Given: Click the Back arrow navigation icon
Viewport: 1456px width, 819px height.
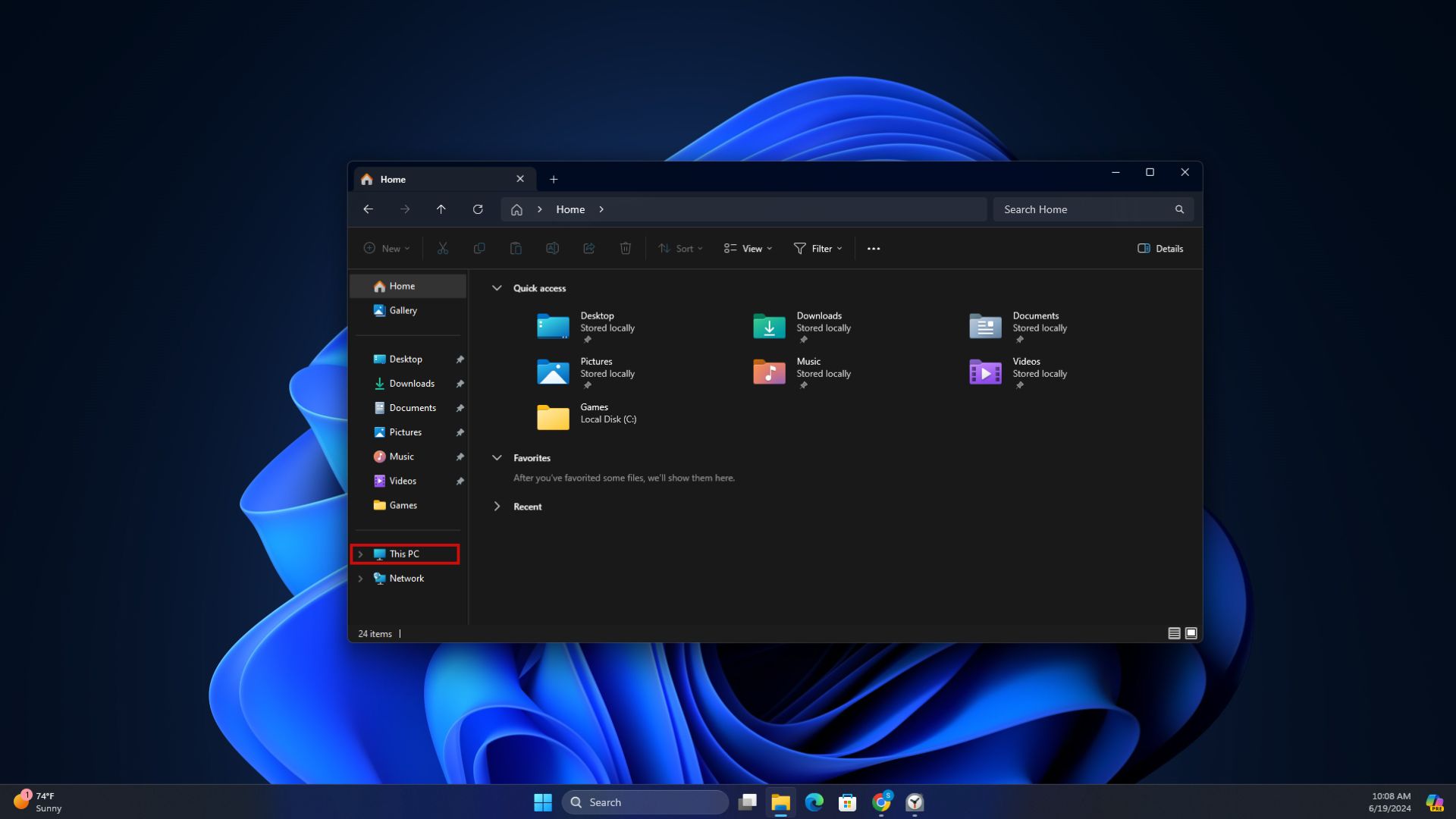Looking at the screenshot, I should click(368, 209).
